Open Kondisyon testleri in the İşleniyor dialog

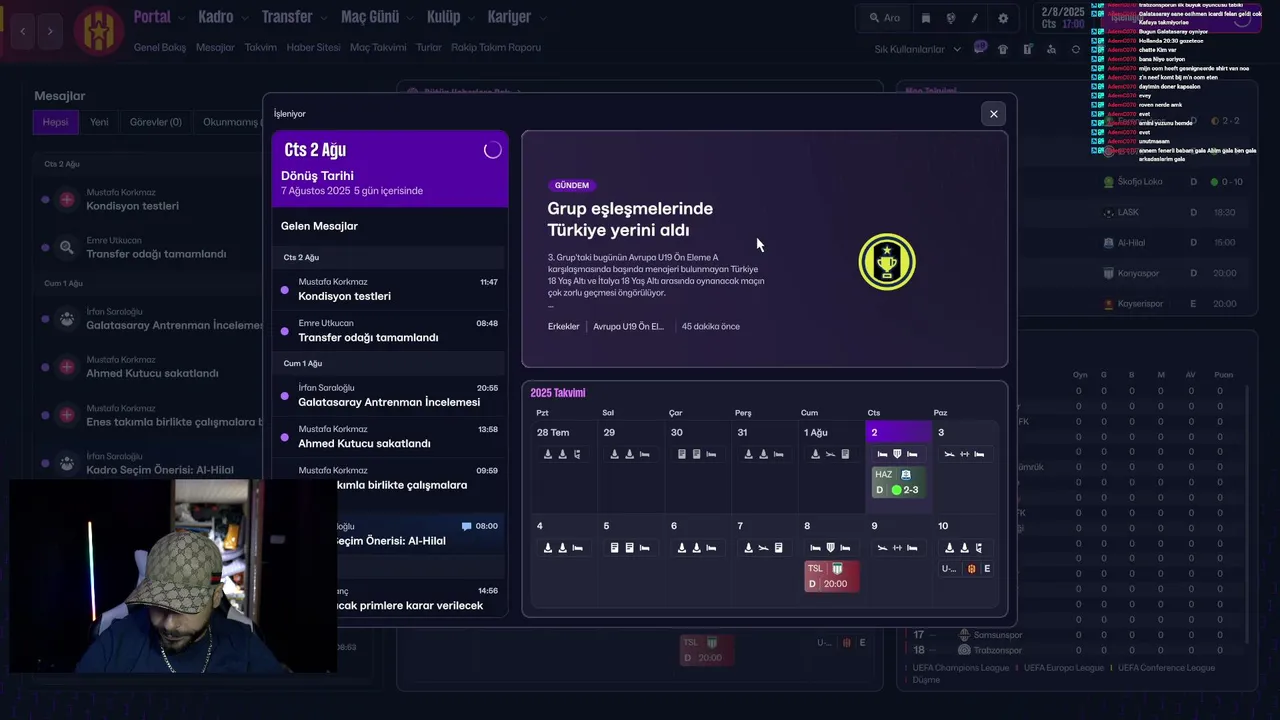click(390, 289)
